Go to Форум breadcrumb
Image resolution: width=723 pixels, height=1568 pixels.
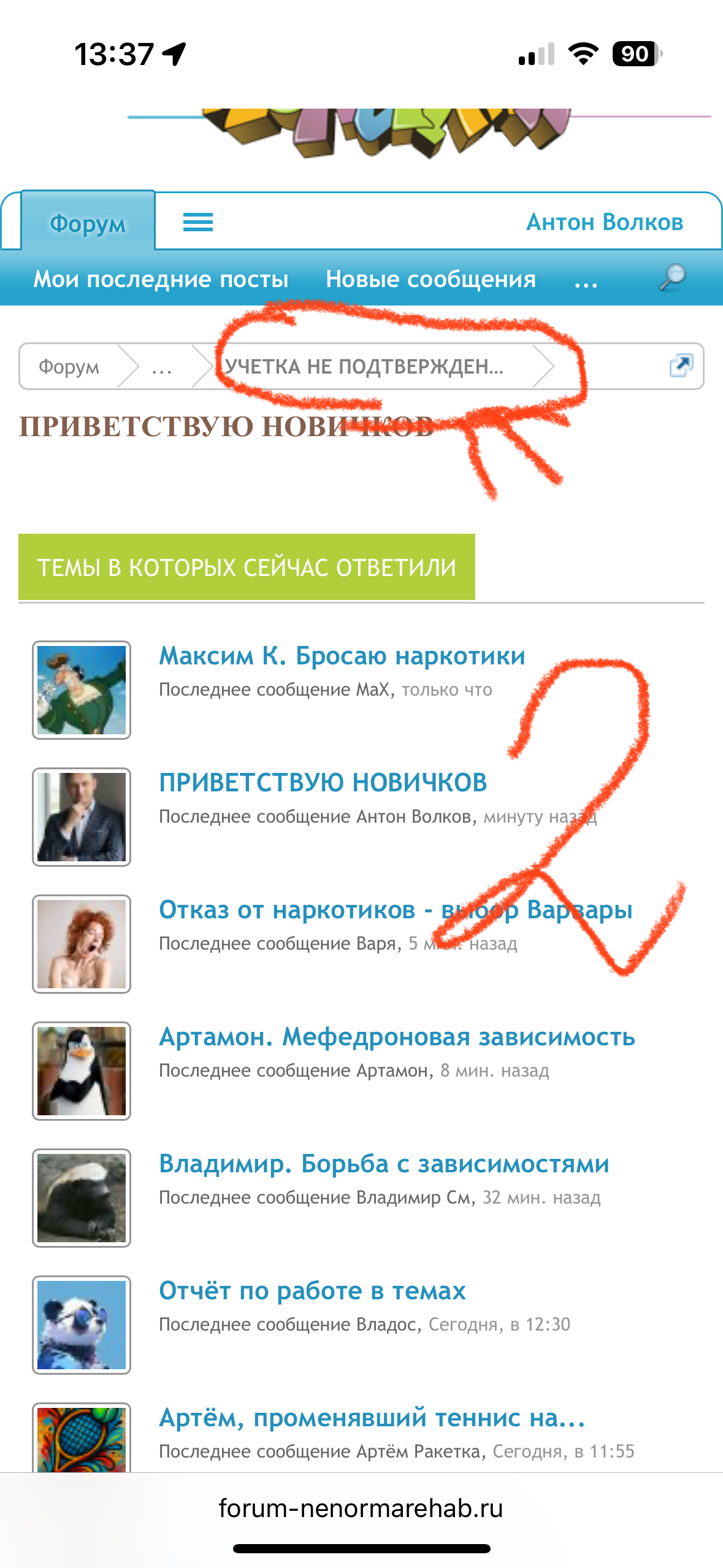click(69, 367)
